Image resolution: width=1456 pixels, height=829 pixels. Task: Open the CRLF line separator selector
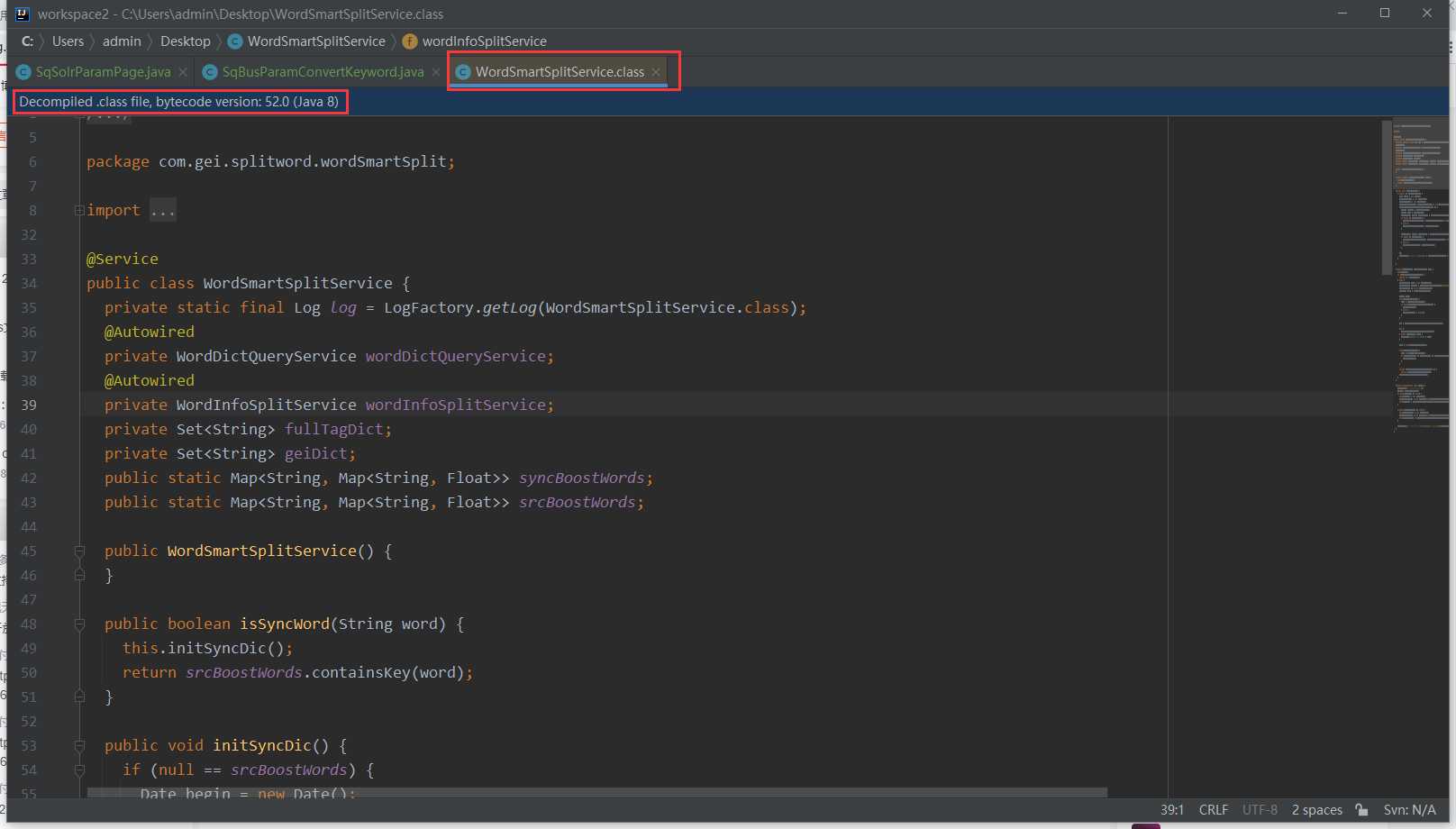pos(1214,810)
